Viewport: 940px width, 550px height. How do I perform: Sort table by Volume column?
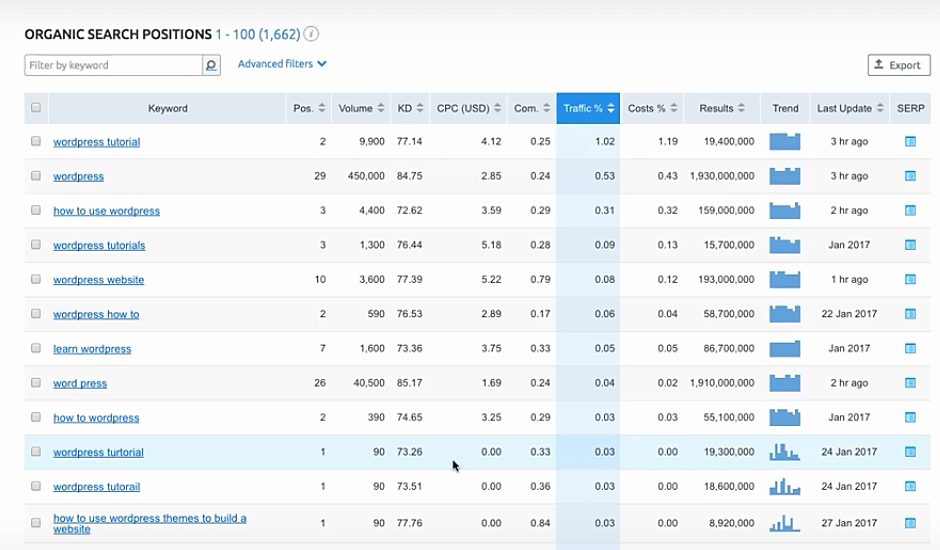coord(361,108)
